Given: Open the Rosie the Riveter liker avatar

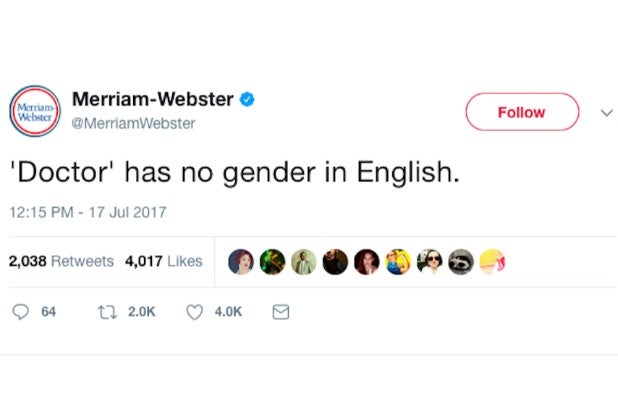Looking at the screenshot, I should click(397, 262).
